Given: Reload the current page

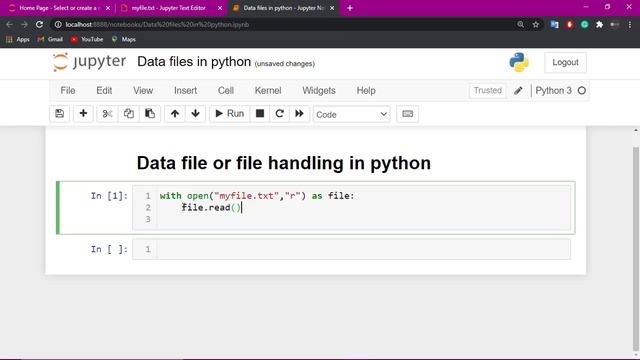Looking at the screenshot, I should click(x=39, y=24).
